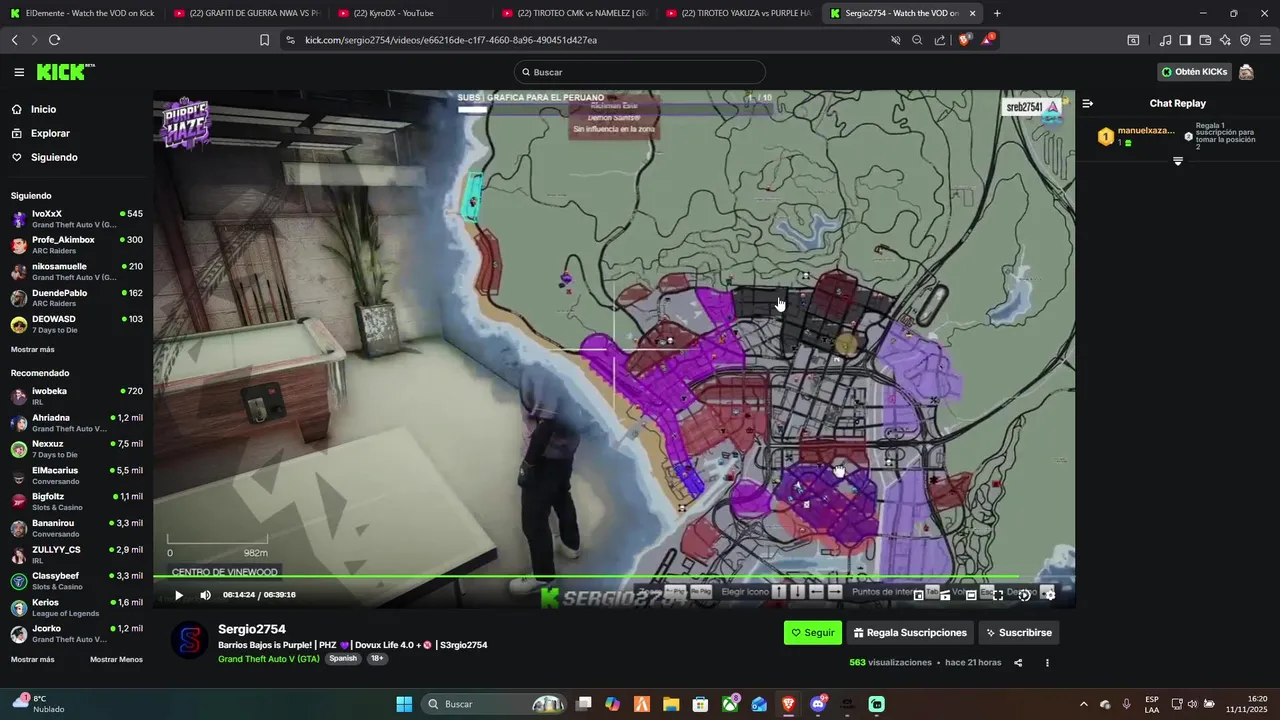Open the Brave Rewards triangle icon
Viewport: 1280px width, 720px height.
pyautogui.click(x=988, y=40)
